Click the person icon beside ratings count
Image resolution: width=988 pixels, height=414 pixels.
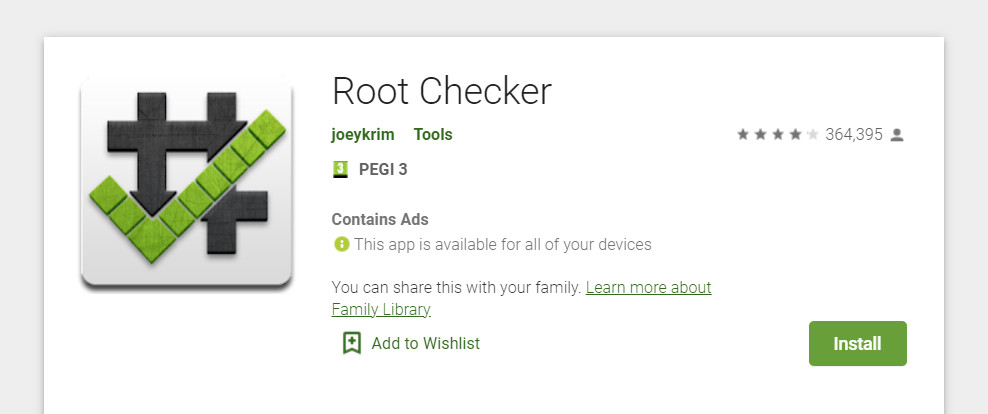(x=897, y=135)
